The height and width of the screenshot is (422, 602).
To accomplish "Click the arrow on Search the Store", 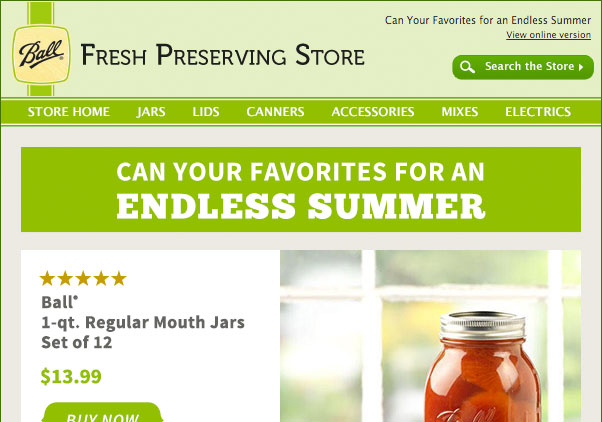I will [581, 67].
